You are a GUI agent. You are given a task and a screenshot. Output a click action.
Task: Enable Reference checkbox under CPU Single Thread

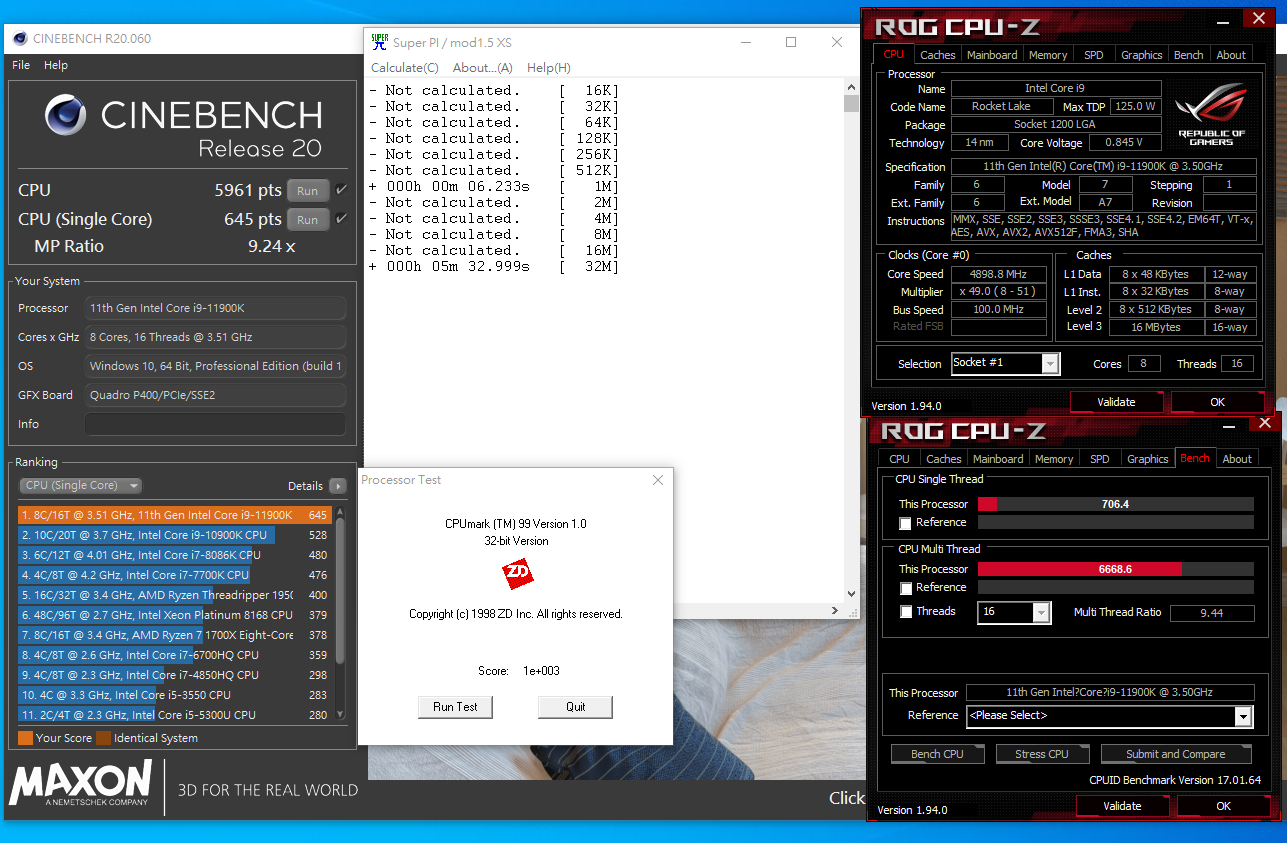[905, 523]
